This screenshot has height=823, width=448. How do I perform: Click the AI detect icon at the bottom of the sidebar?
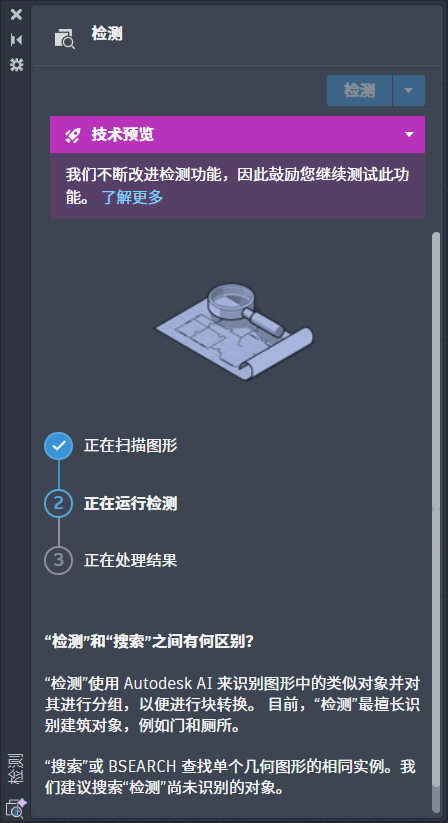coord(17,808)
